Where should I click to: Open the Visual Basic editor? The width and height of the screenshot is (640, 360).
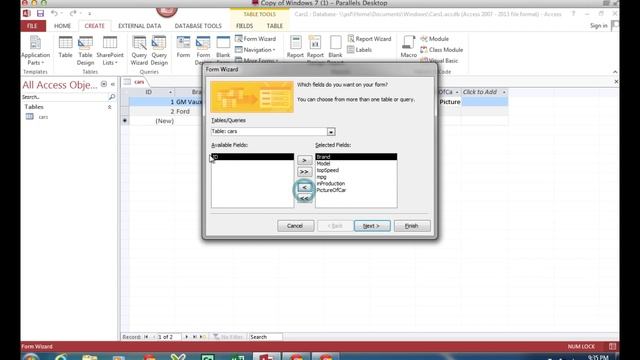click(440, 60)
